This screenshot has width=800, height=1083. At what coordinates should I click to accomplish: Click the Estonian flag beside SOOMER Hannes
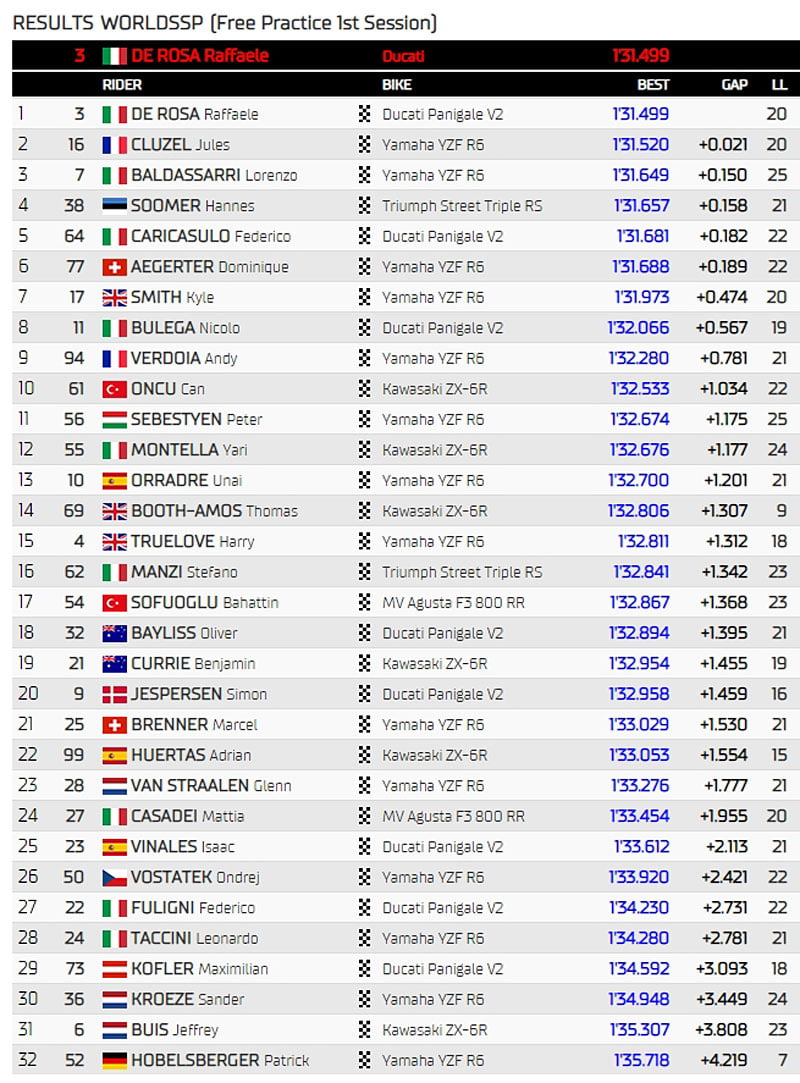(114, 206)
